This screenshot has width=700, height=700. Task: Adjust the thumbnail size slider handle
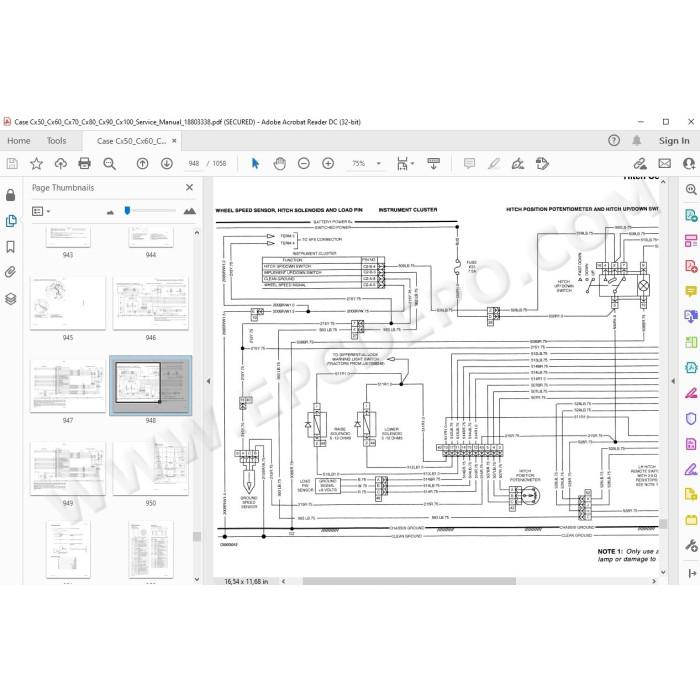pyautogui.click(x=127, y=210)
